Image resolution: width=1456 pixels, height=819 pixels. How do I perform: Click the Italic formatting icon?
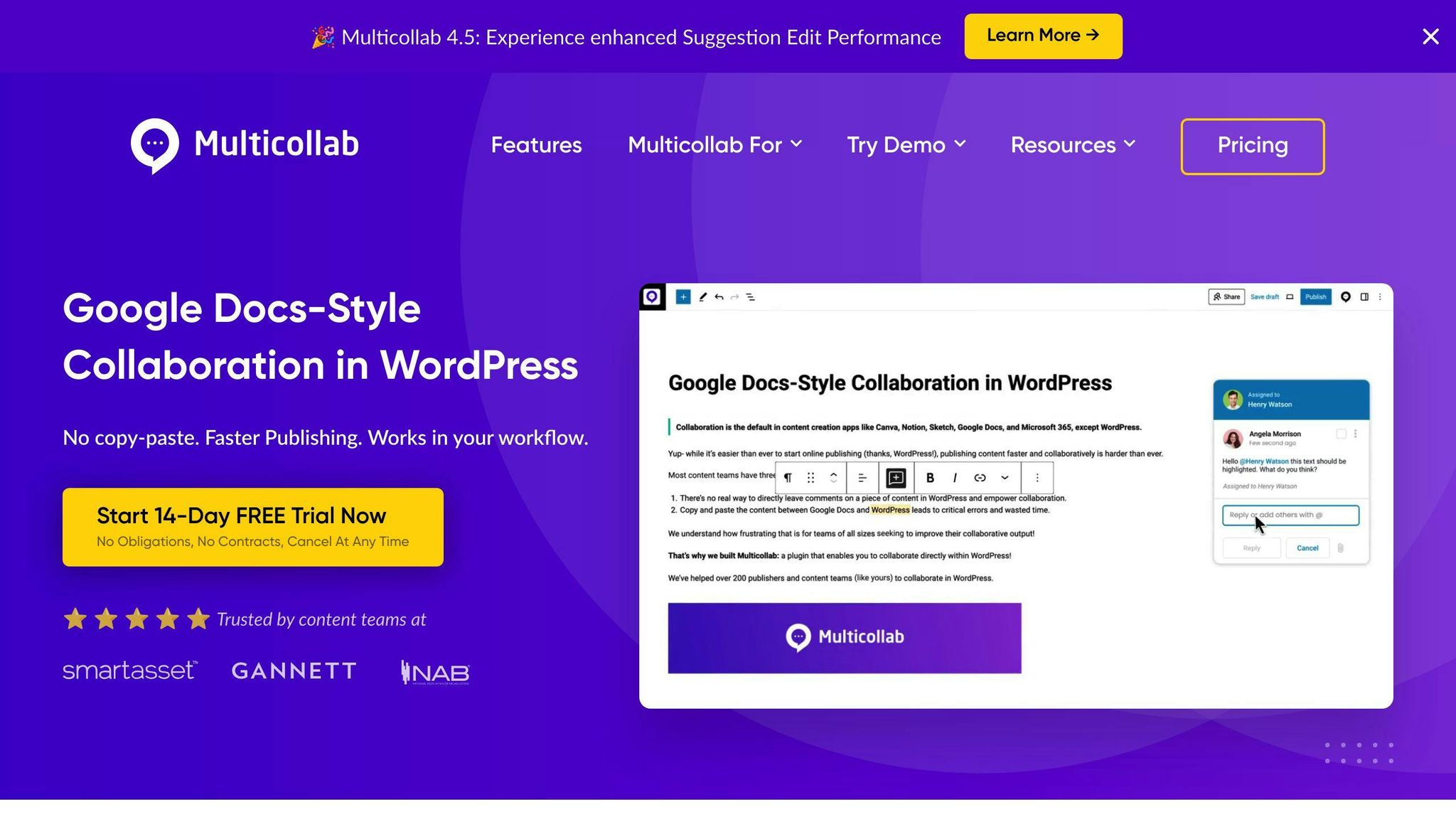[955, 478]
